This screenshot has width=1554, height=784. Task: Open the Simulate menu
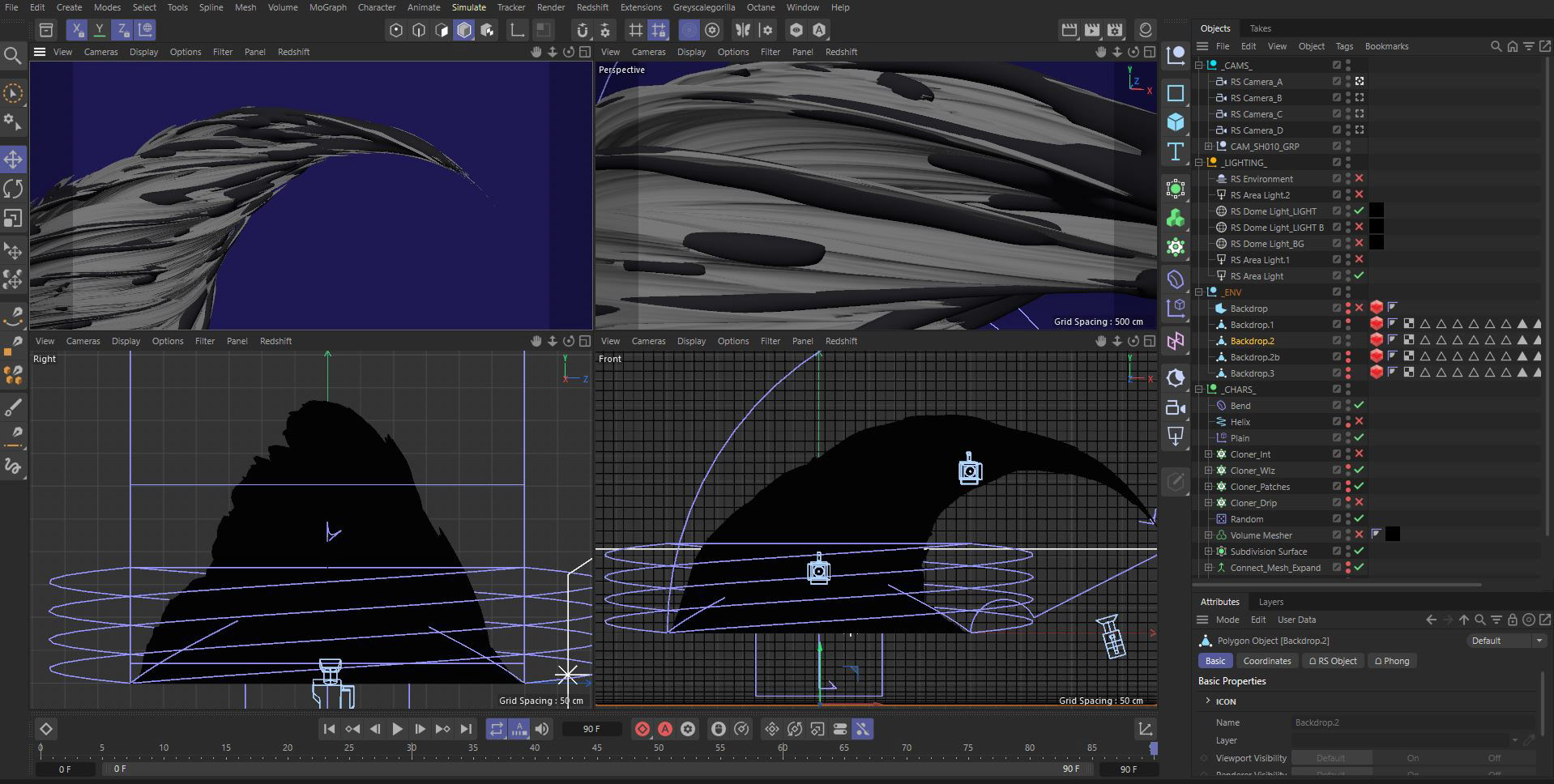click(468, 7)
